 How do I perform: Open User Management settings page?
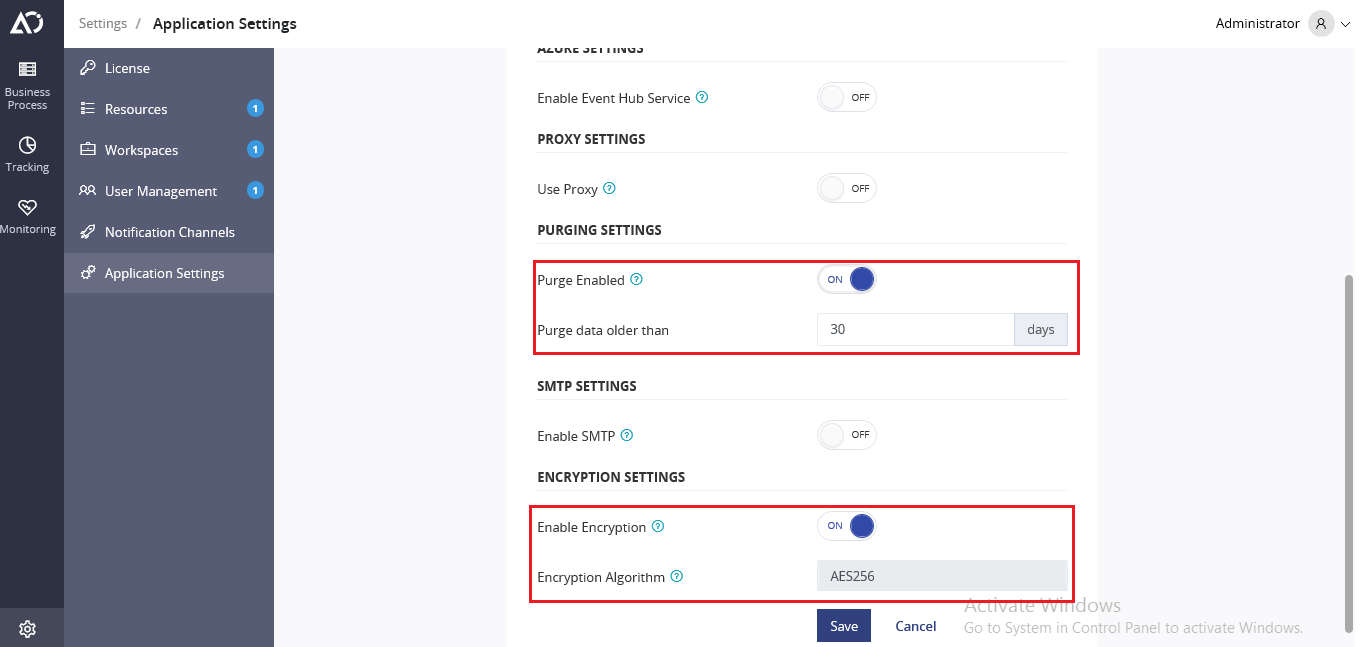click(169, 191)
